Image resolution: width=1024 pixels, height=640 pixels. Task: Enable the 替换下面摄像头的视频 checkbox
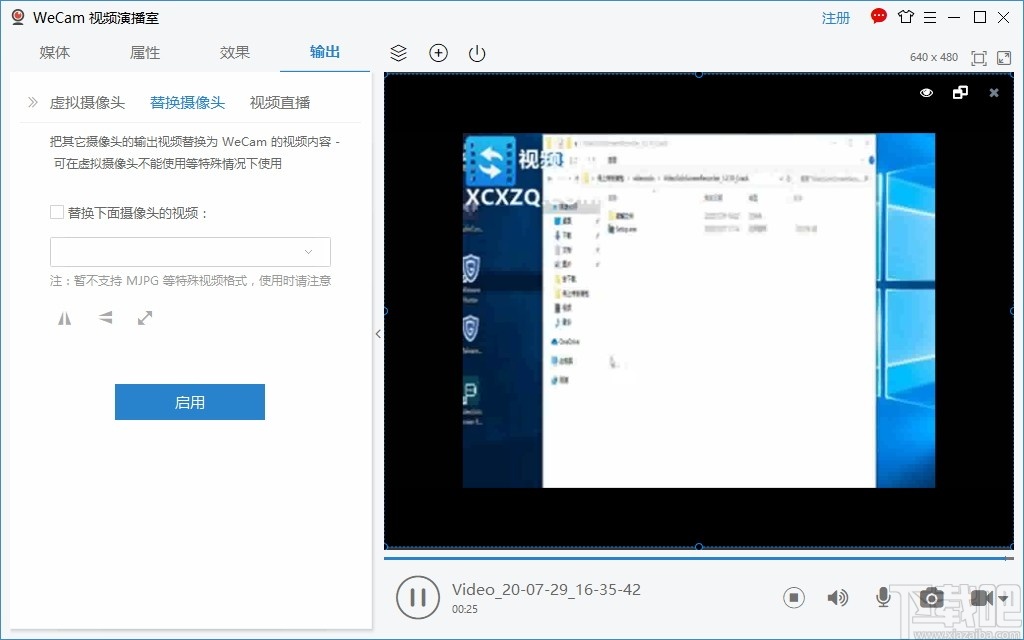[x=56, y=212]
